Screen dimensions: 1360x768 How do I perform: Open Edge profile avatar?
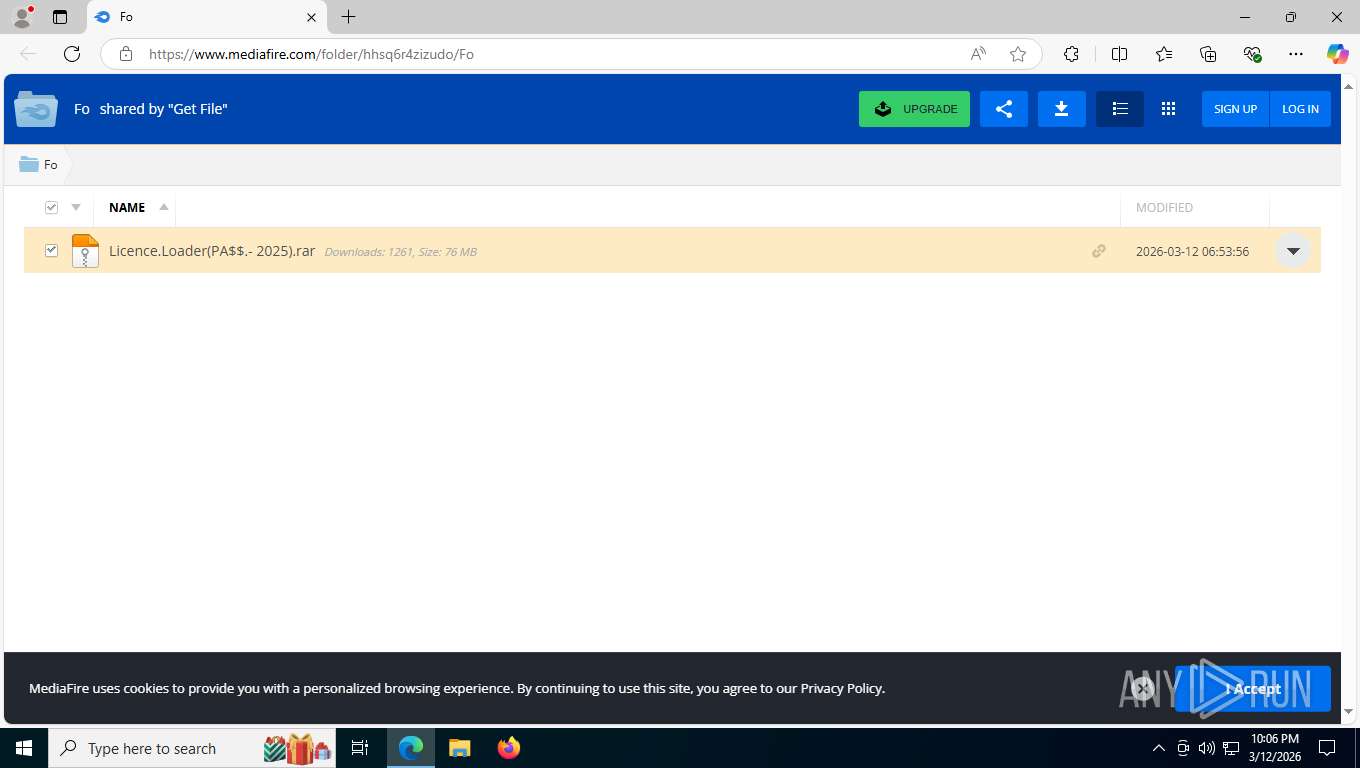[x=22, y=17]
